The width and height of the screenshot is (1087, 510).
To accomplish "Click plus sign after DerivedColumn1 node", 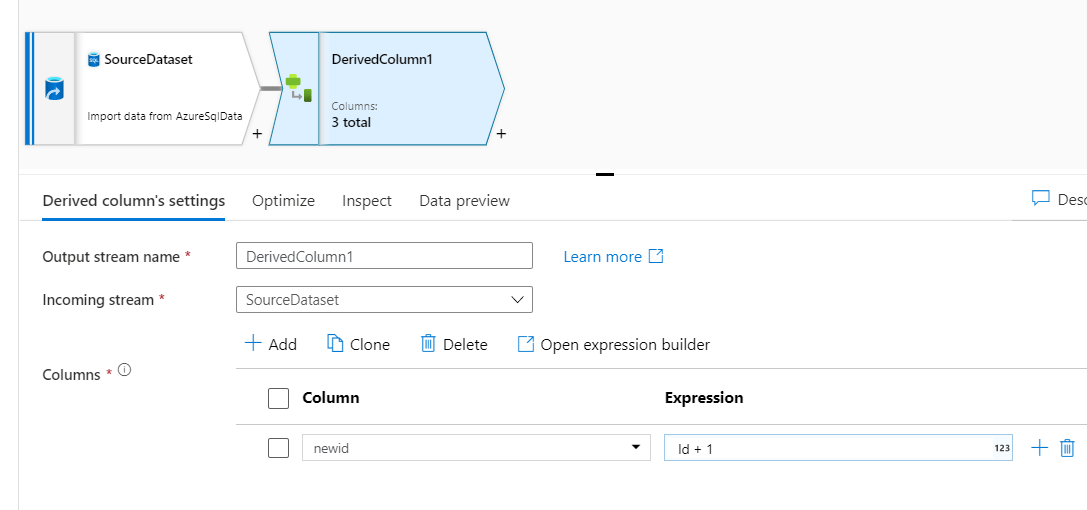I will 501,134.
